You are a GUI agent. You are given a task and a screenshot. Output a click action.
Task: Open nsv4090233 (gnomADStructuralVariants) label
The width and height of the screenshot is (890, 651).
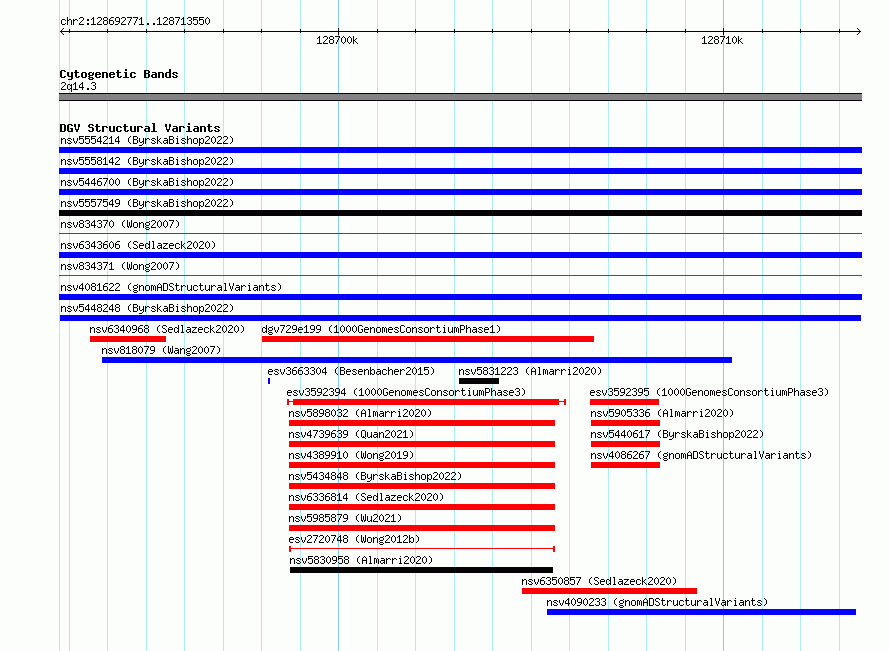(657, 602)
